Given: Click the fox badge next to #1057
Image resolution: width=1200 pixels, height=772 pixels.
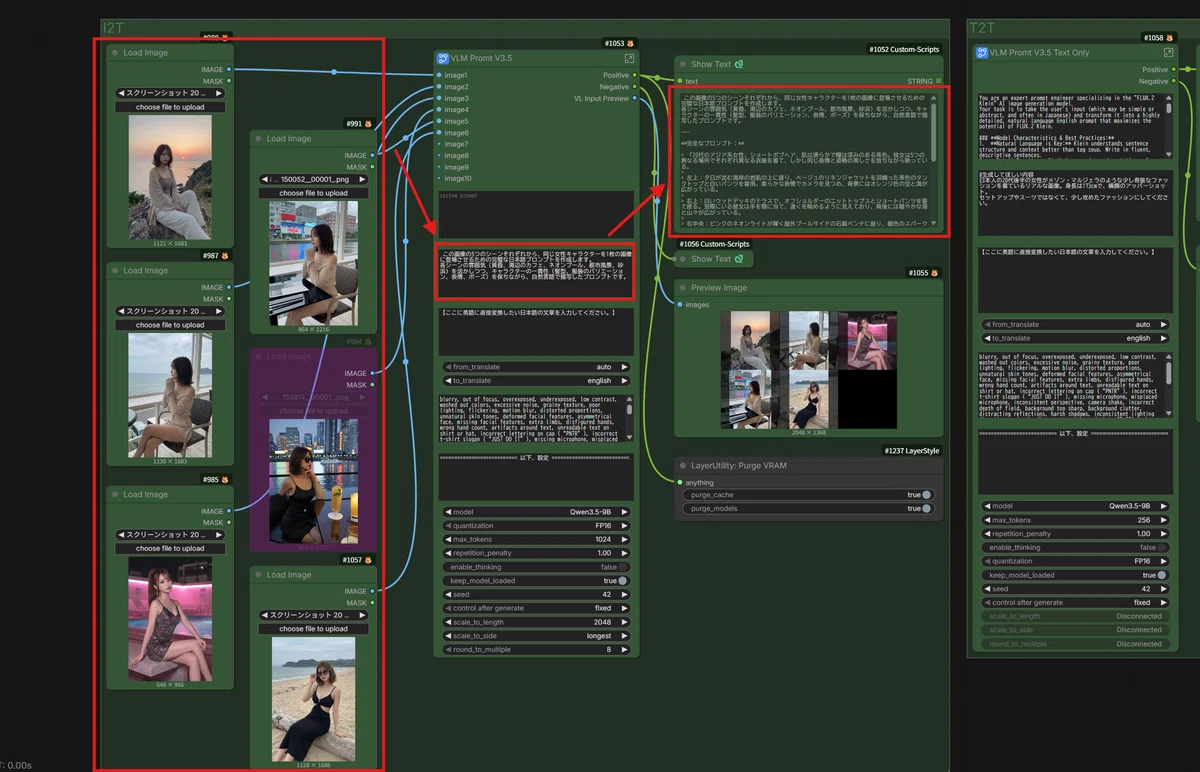Looking at the screenshot, I should pos(369,560).
